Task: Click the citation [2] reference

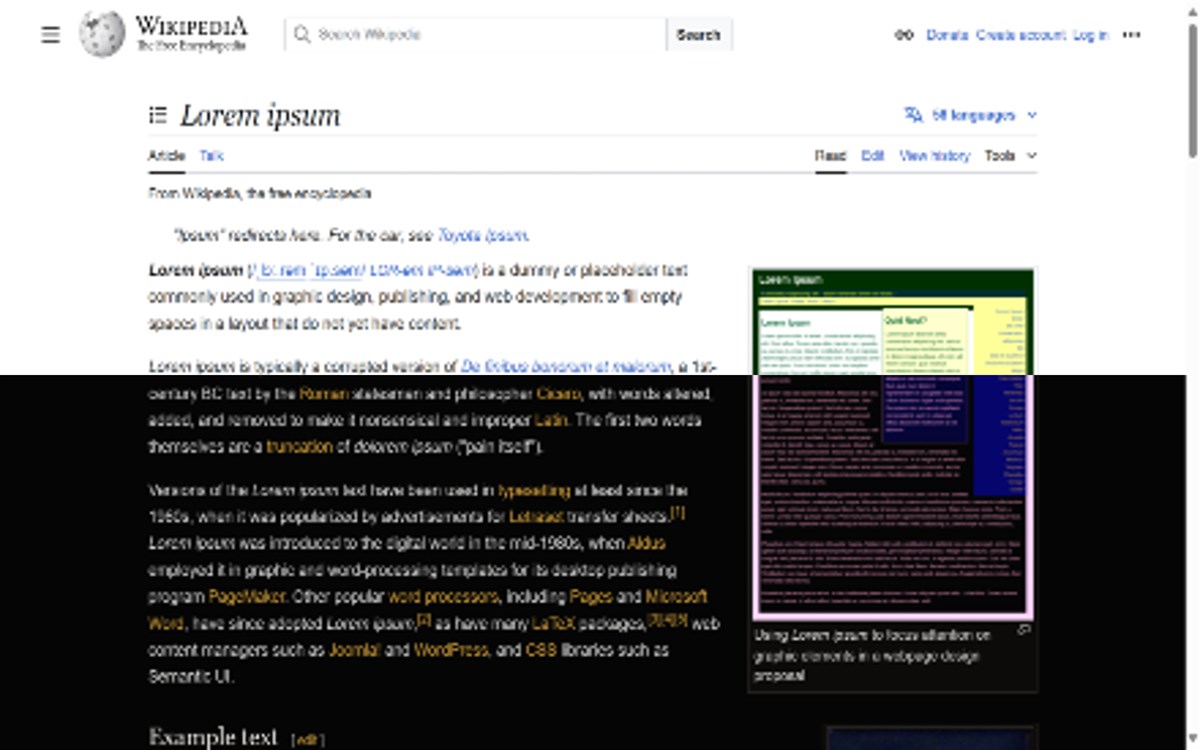Action: [424, 619]
